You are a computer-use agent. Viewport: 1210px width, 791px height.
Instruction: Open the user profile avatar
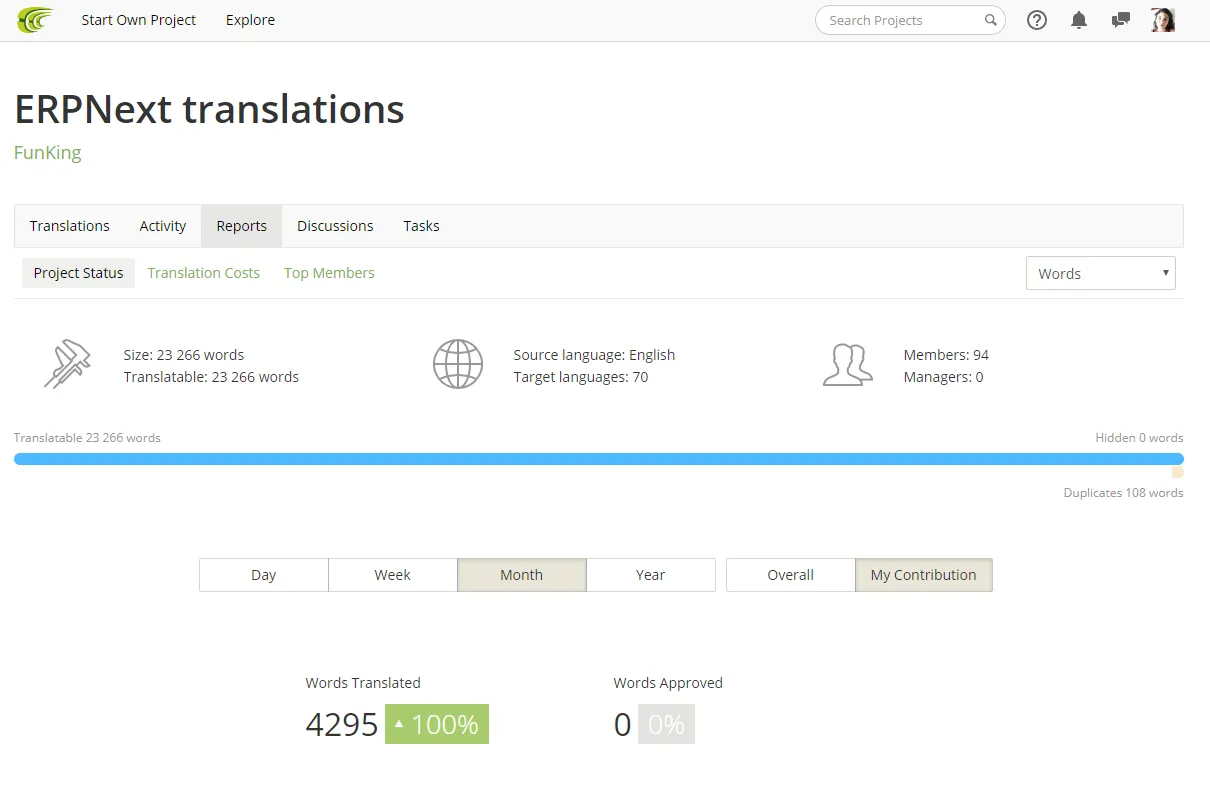point(1163,20)
